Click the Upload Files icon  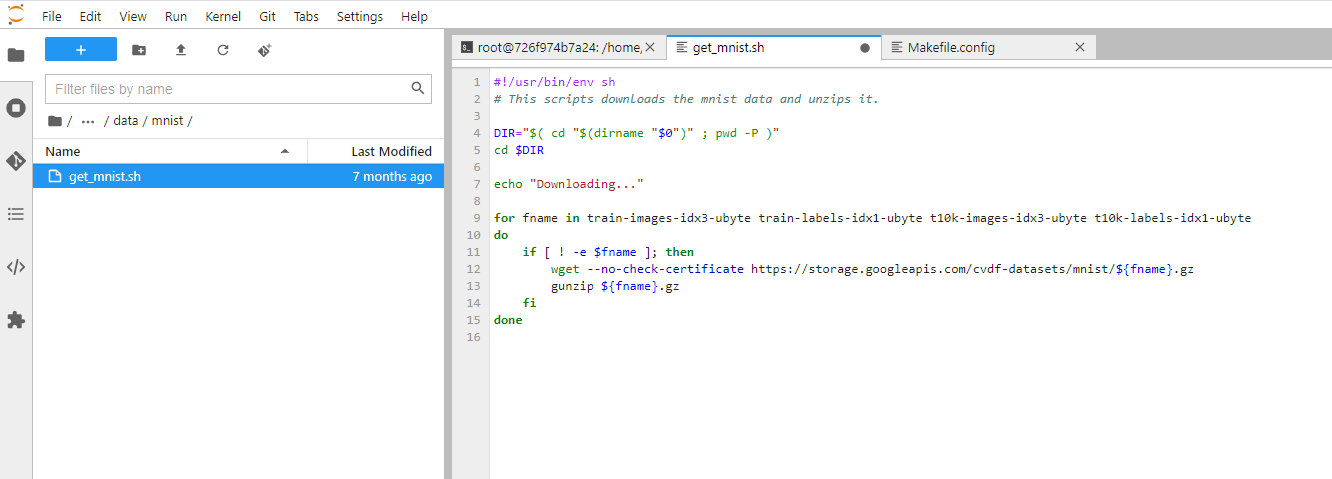(x=181, y=49)
